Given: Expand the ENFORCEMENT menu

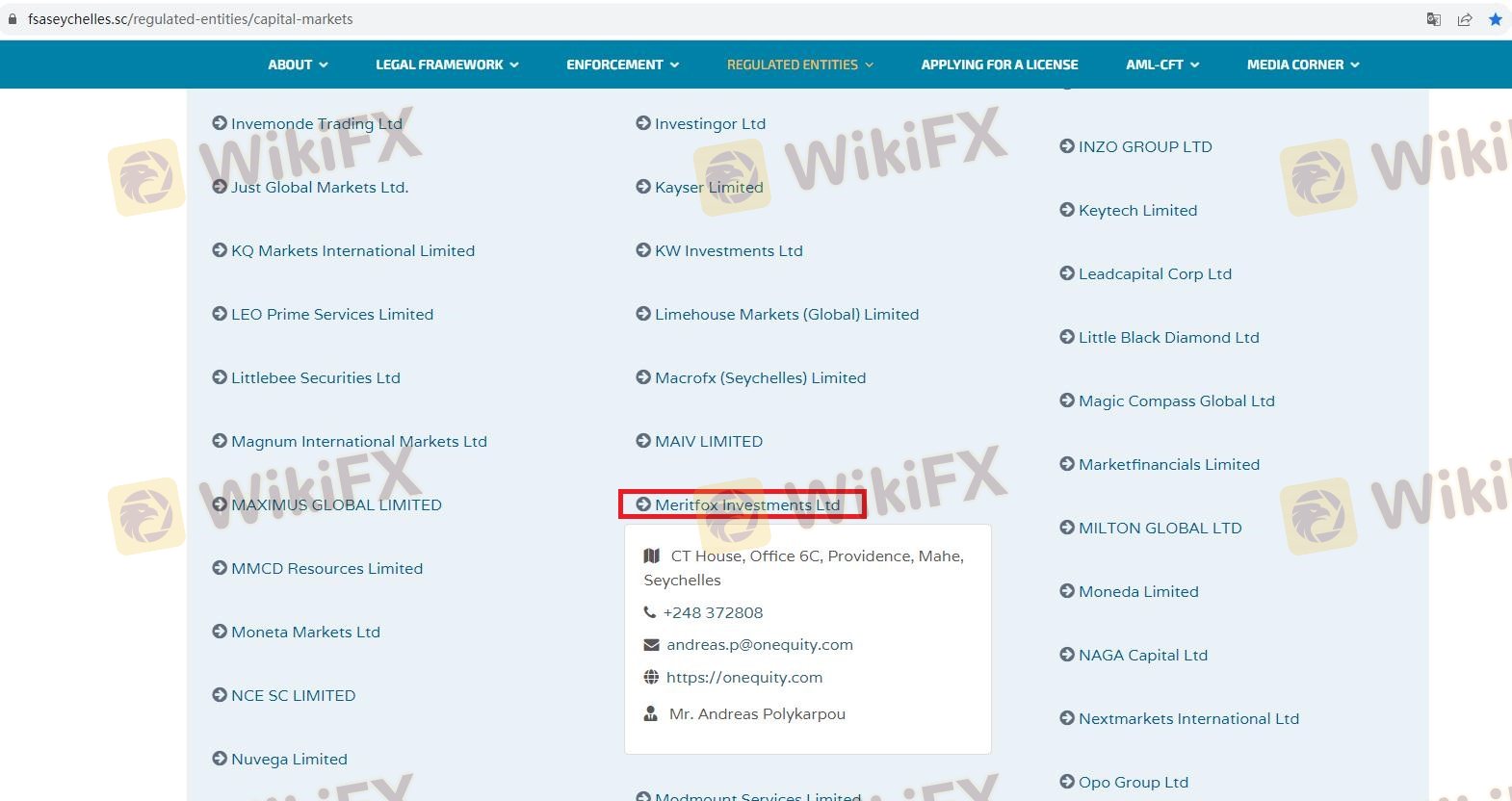Looking at the screenshot, I should pos(622,65).
